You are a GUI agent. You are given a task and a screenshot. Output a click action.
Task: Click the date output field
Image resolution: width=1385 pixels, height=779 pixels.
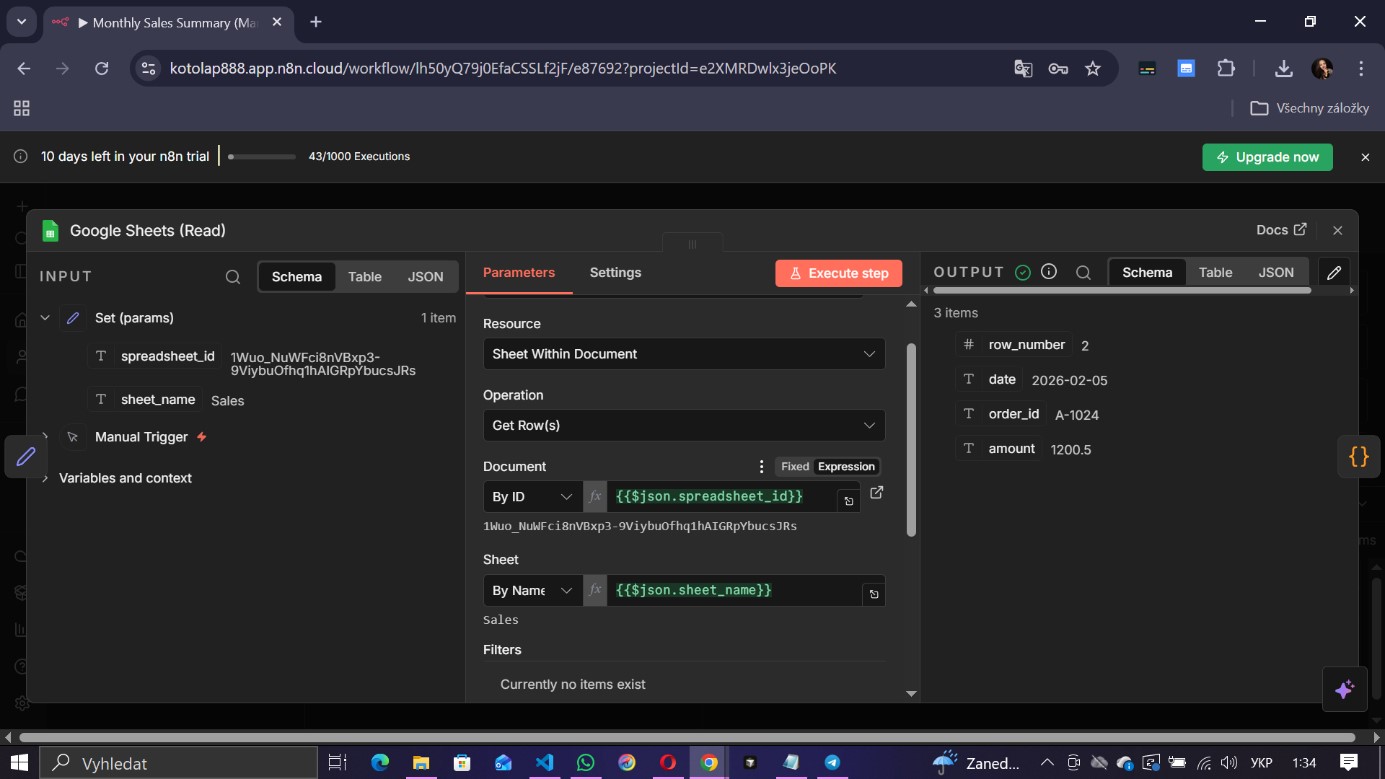click(x=989, y=380)
